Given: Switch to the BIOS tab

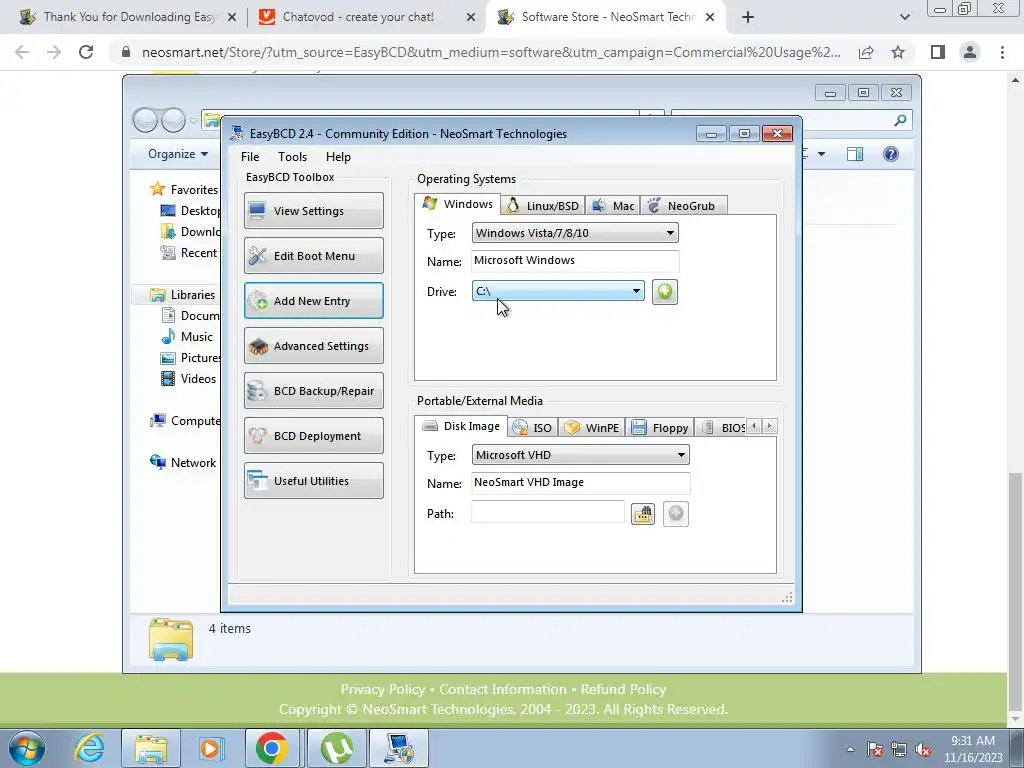Looking at the screenshot, I should (721, 428).
